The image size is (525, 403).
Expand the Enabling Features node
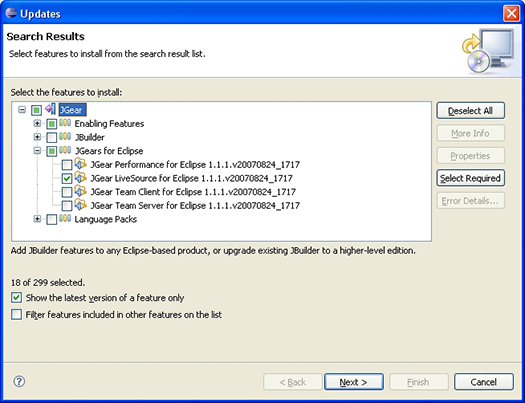click(37, 124)
